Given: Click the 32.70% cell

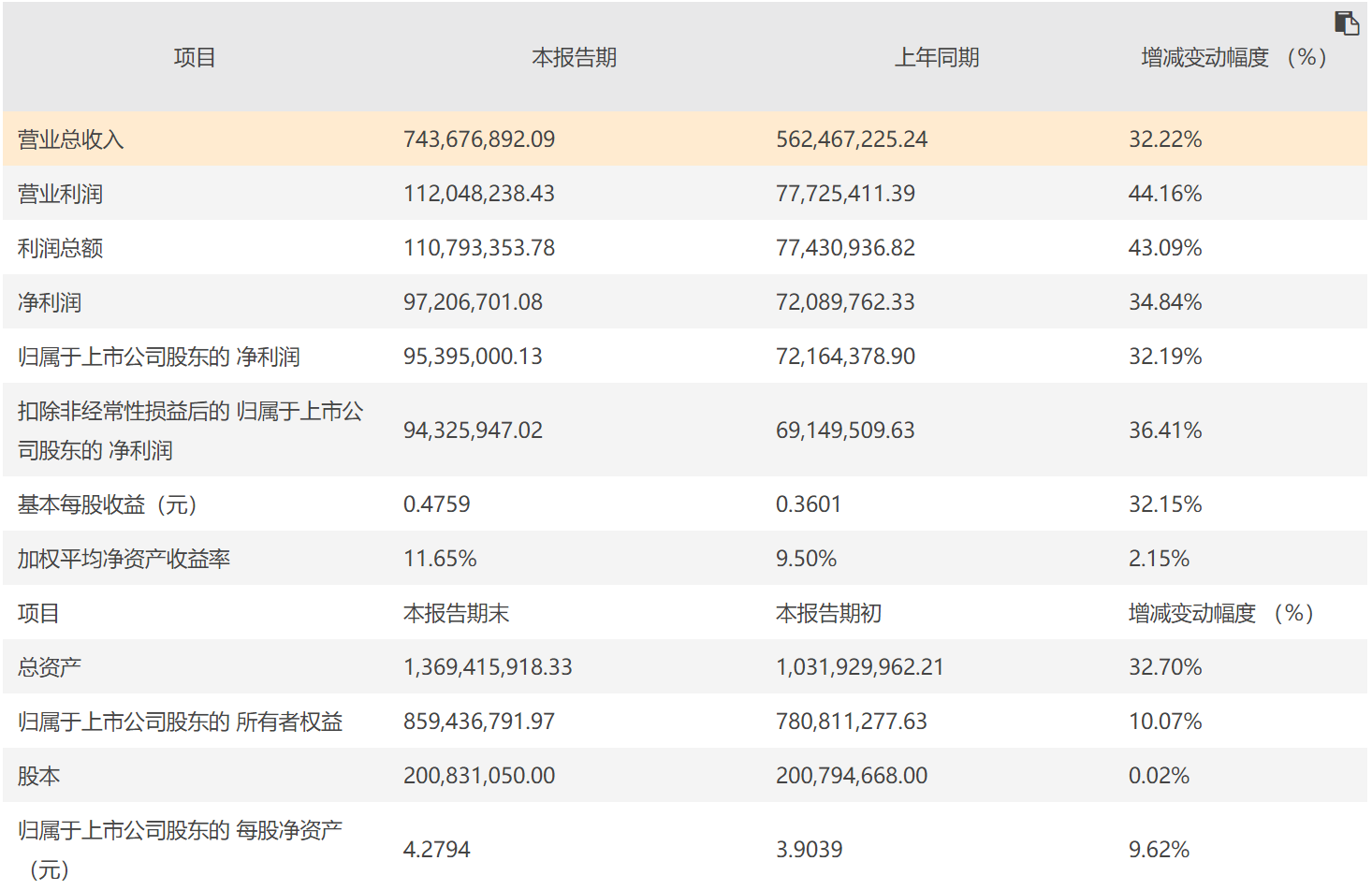Looking at the screenshot, I should click(x=1165, y=667).
